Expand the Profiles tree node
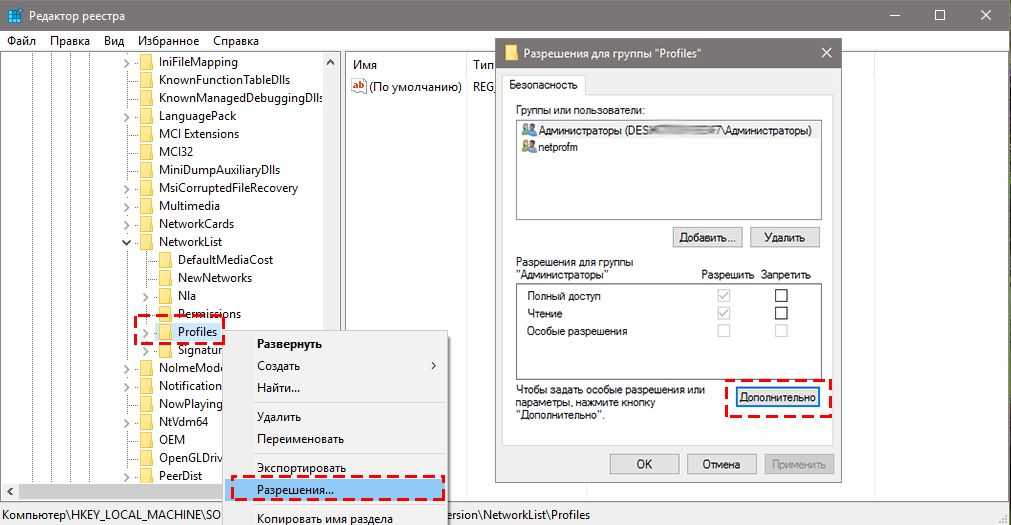The height and width of the screenshot is (525, 1011). point(145,333)
